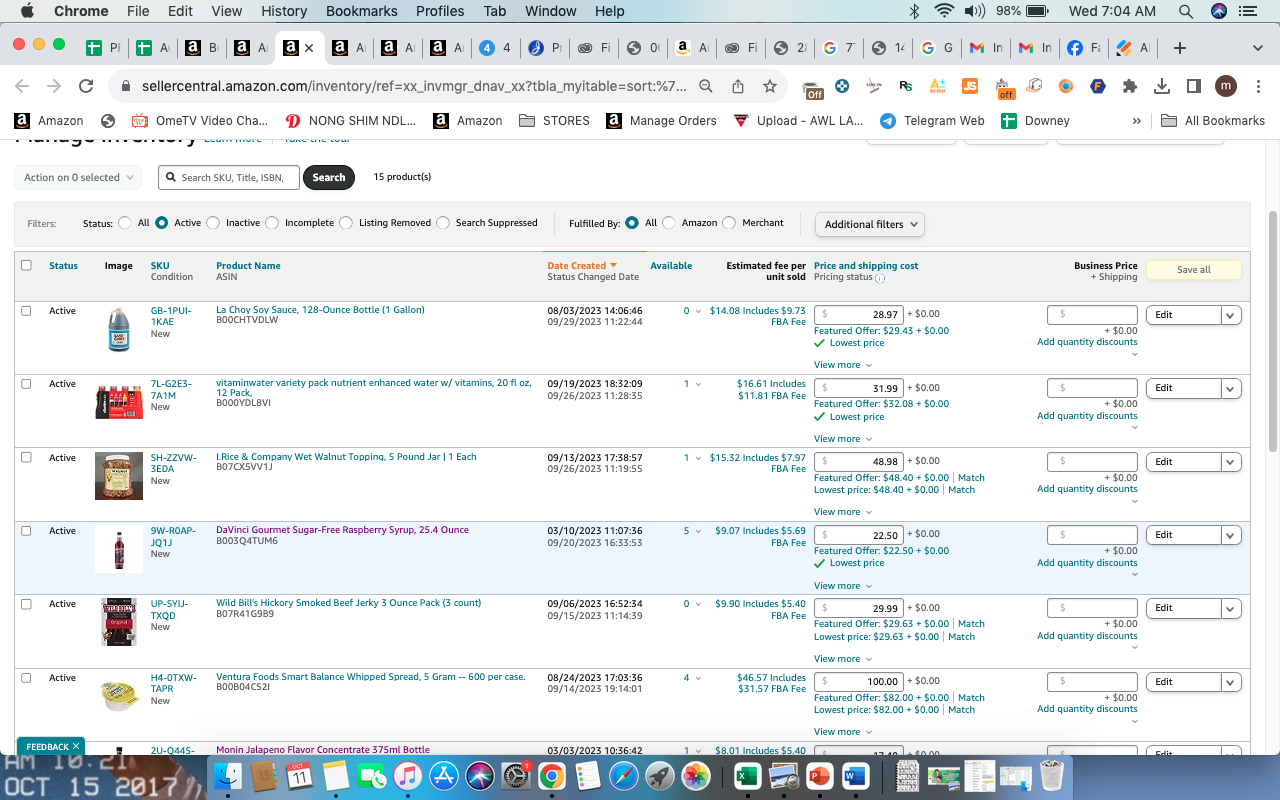
Task: Open the Additional filters dropdown
Action: pos(870,225)
